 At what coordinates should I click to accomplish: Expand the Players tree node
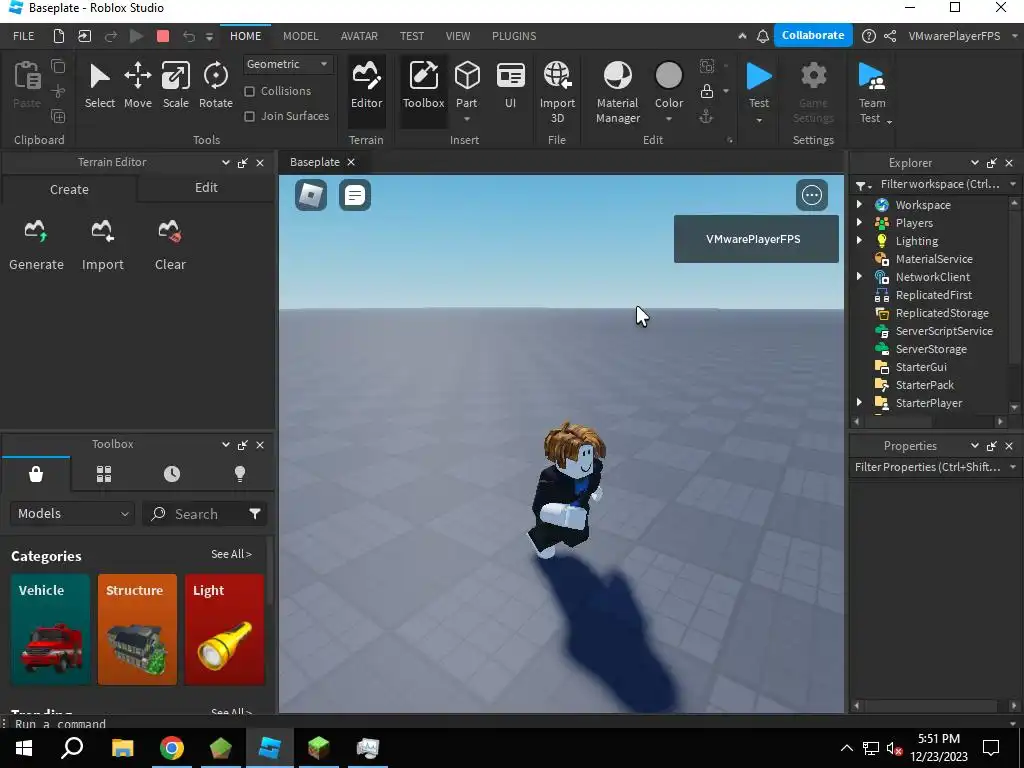click(x=859, y=223)
